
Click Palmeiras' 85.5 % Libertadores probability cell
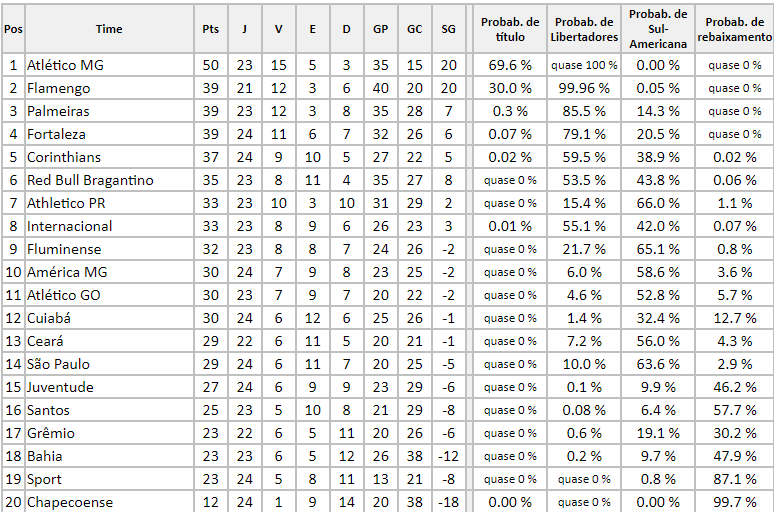click(584, 111)
